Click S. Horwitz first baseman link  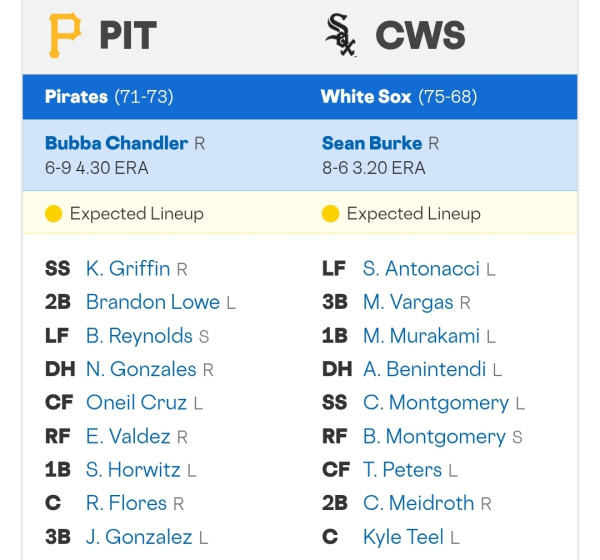133,470
